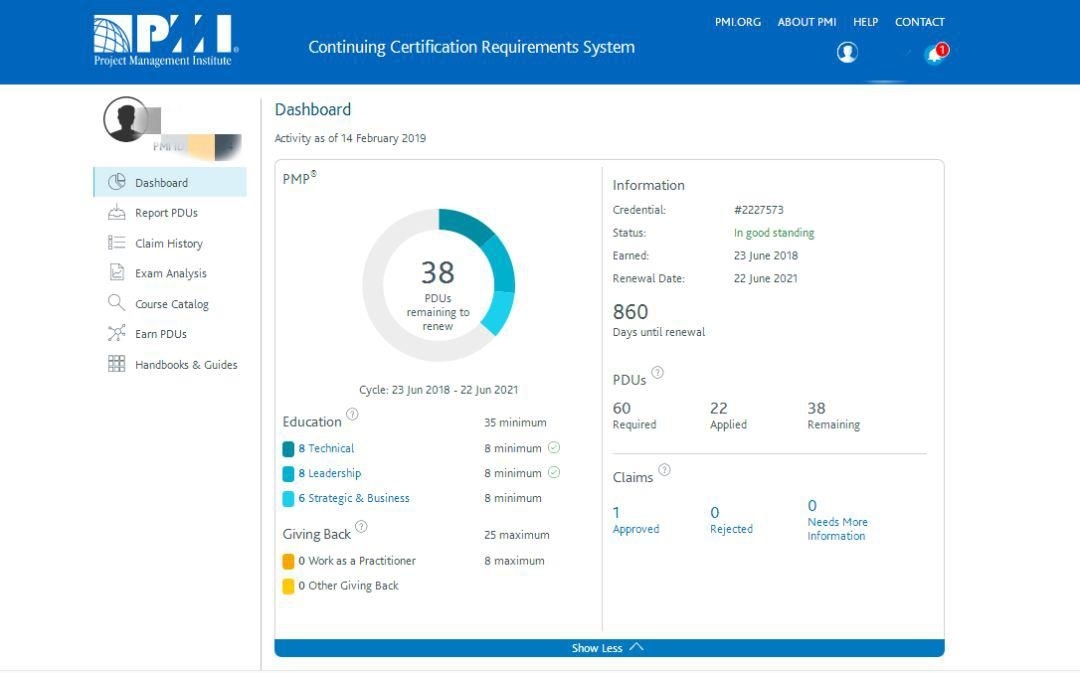Click the help icon beside Education

tap(352, 414)
